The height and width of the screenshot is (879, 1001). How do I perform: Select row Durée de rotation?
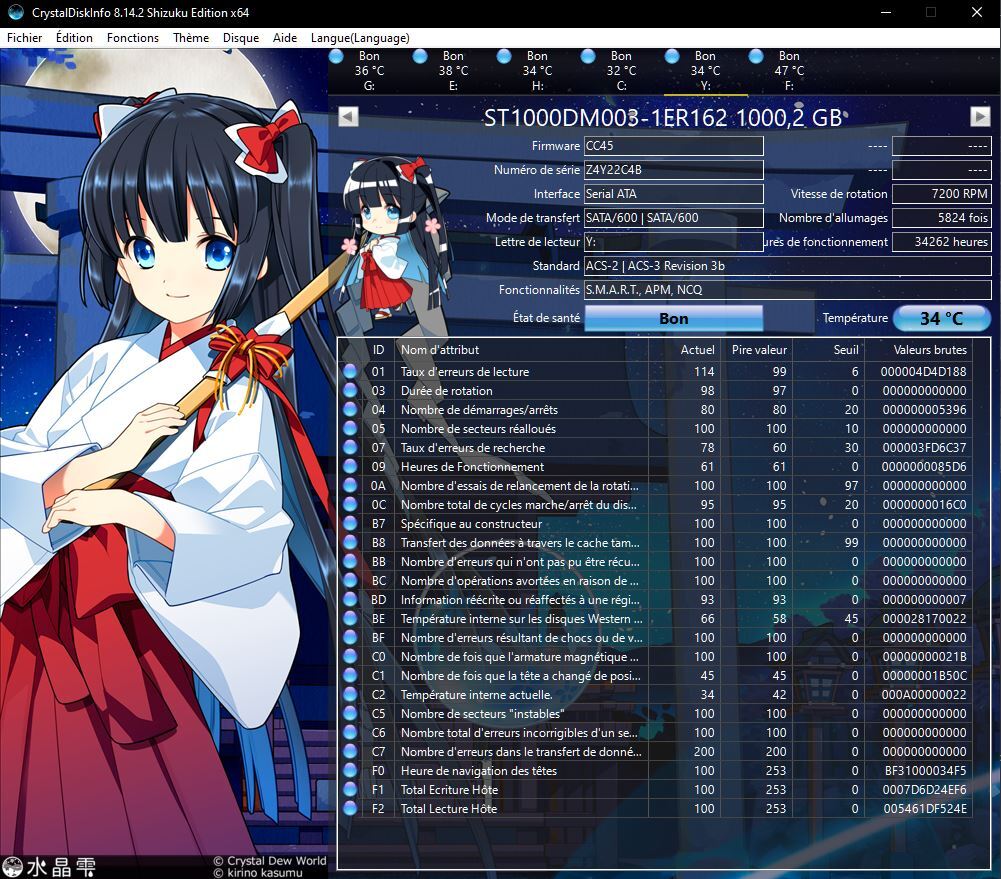click(x=655, y=391)
